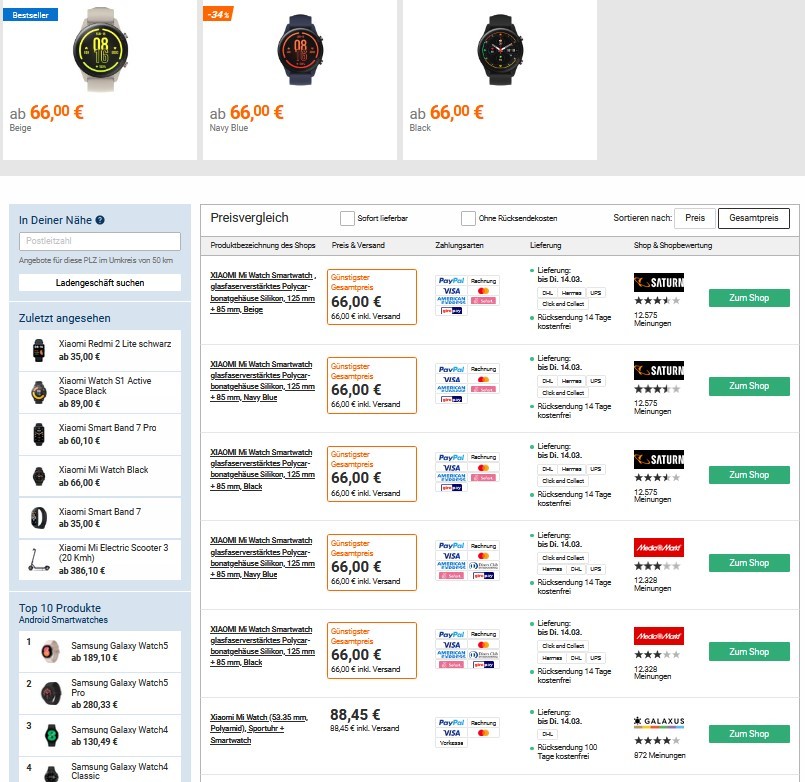Screen dimensions: 805x782
Task: Click the Zahlungsarten column header
Action: click(459, 245)
